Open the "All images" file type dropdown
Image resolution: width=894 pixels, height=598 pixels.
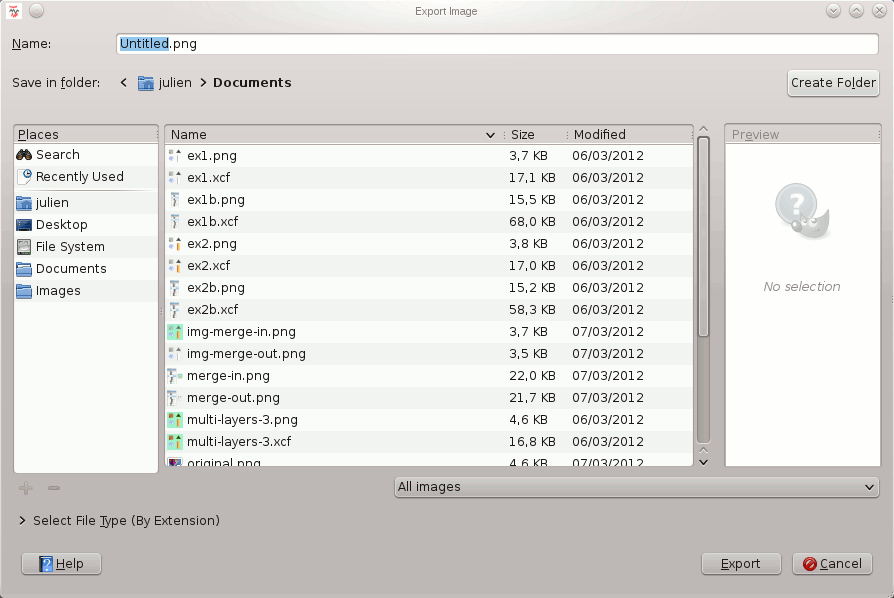click(x=637, y=487)
